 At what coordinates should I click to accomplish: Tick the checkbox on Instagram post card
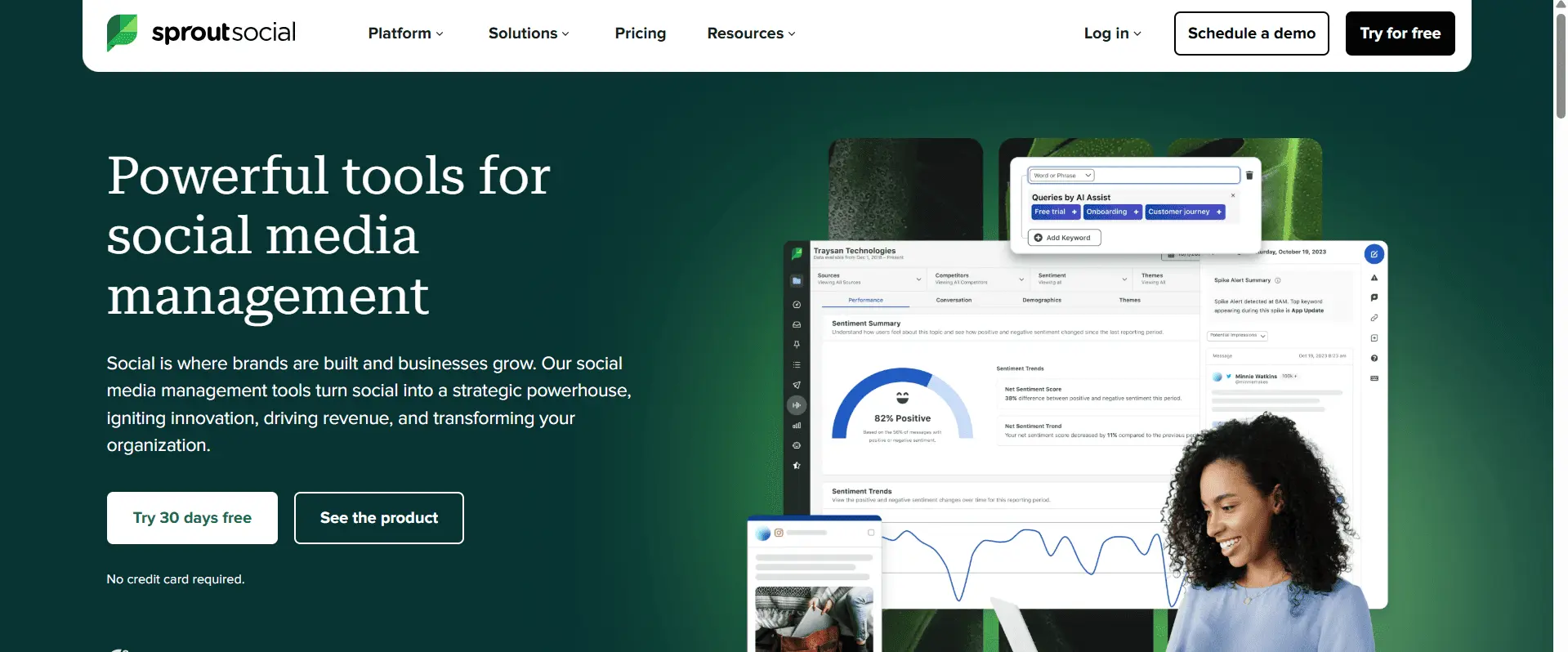click(871, 533)
